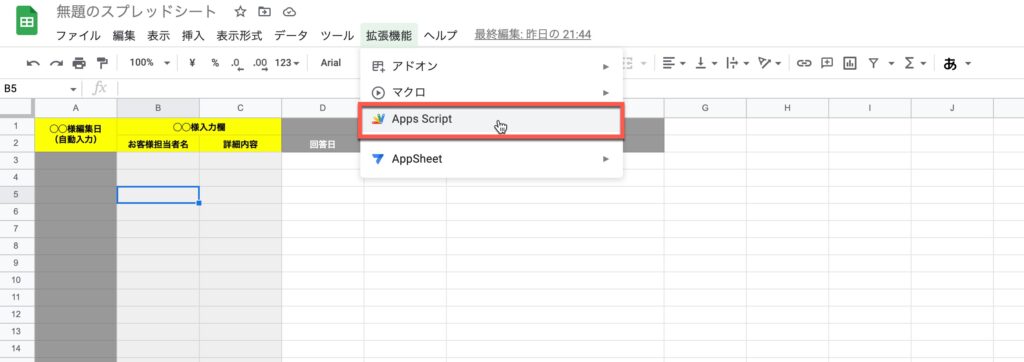Format cell as yen currency
The height and width of the screenshot is (362, 1024).
pos(192,63)
